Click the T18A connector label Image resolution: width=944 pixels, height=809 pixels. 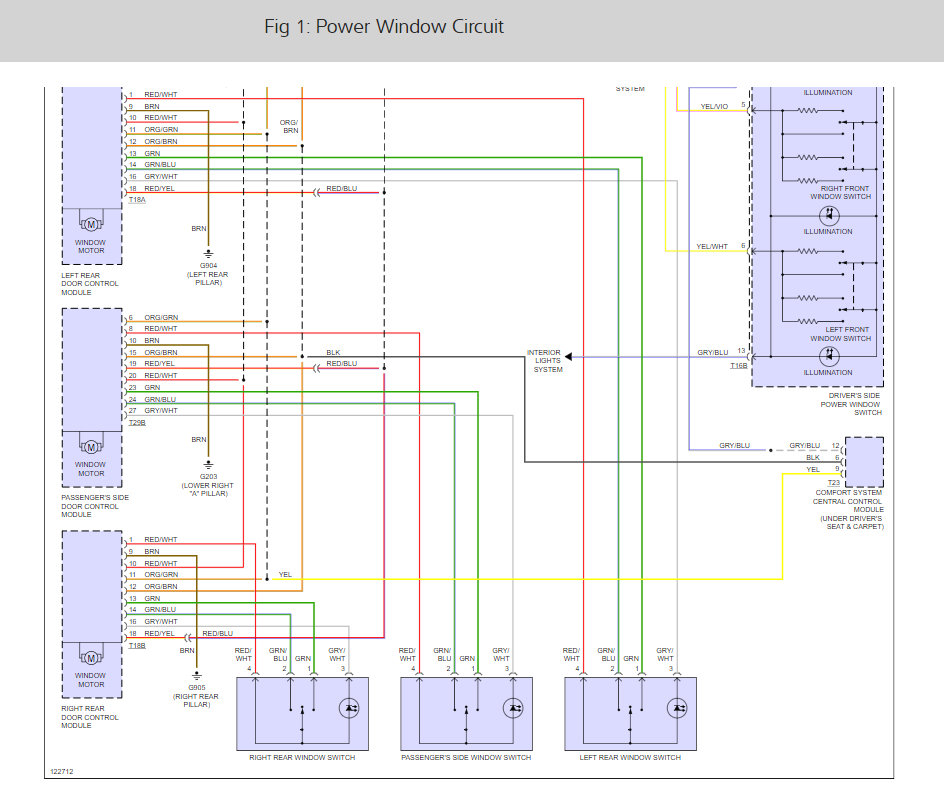pyautogui.click(x=137, y=200)
